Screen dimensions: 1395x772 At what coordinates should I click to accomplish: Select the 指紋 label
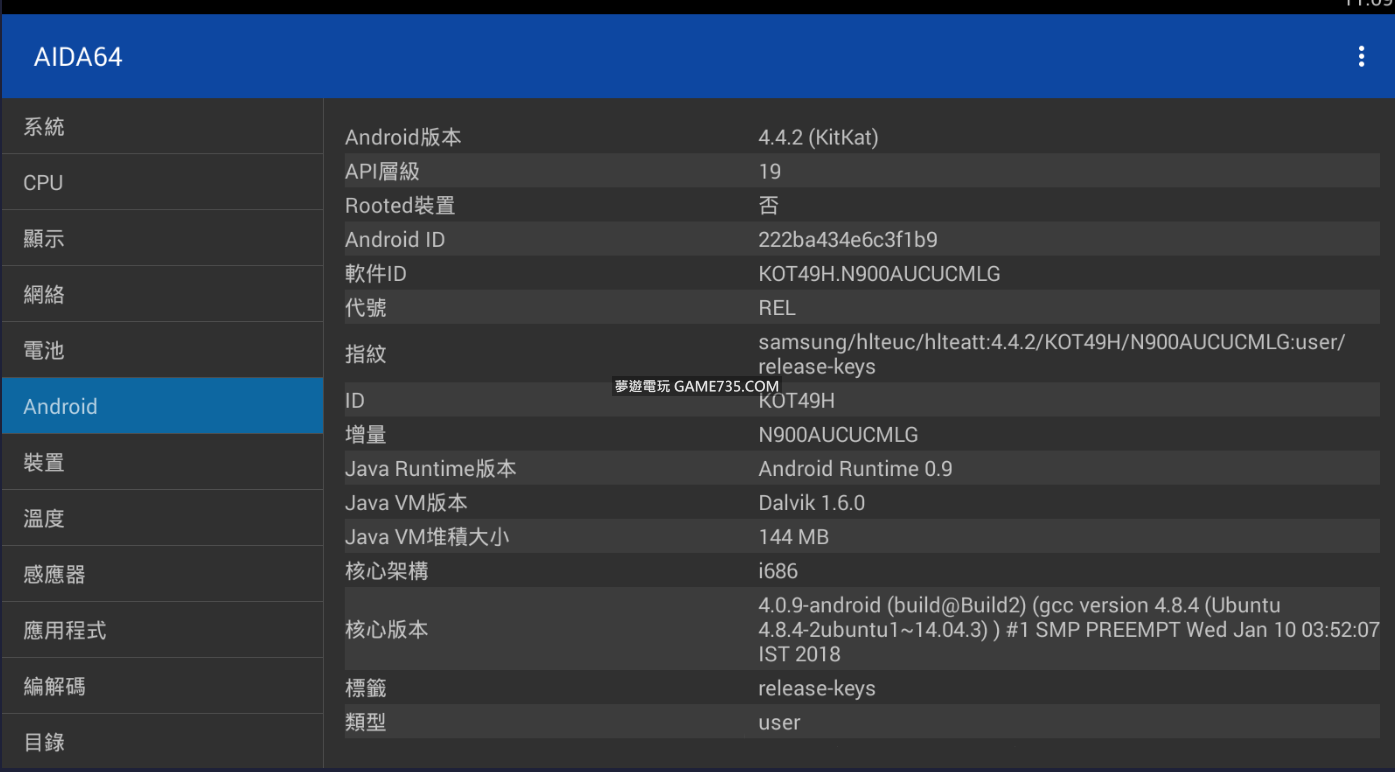pos(366,354)
